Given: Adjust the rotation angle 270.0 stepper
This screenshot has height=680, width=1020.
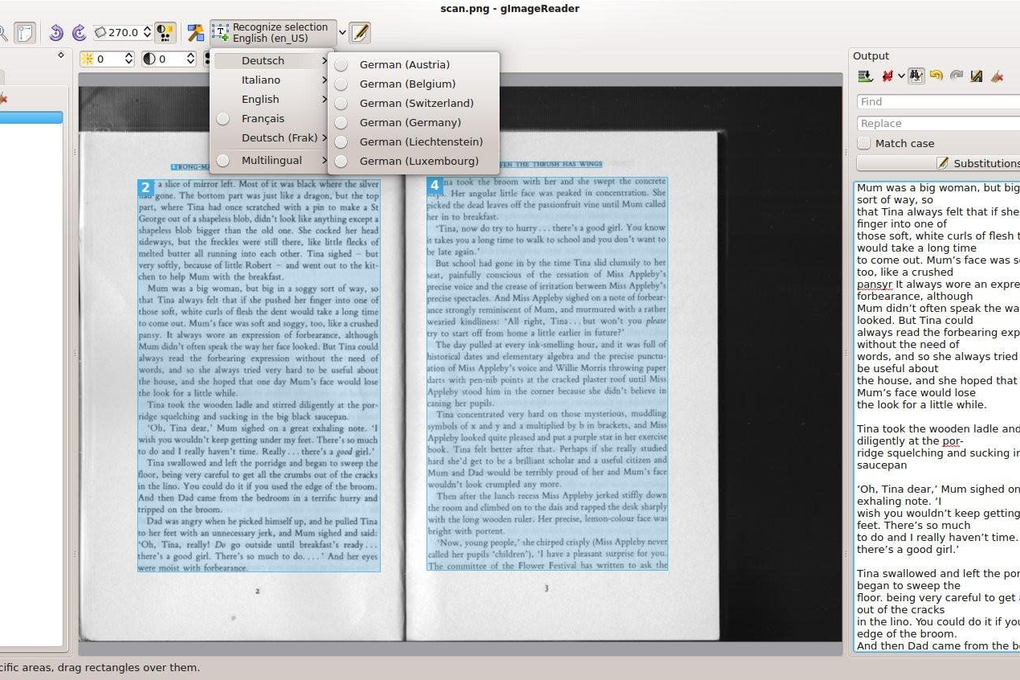Looking at the screenshot, I should coord(147,32).
